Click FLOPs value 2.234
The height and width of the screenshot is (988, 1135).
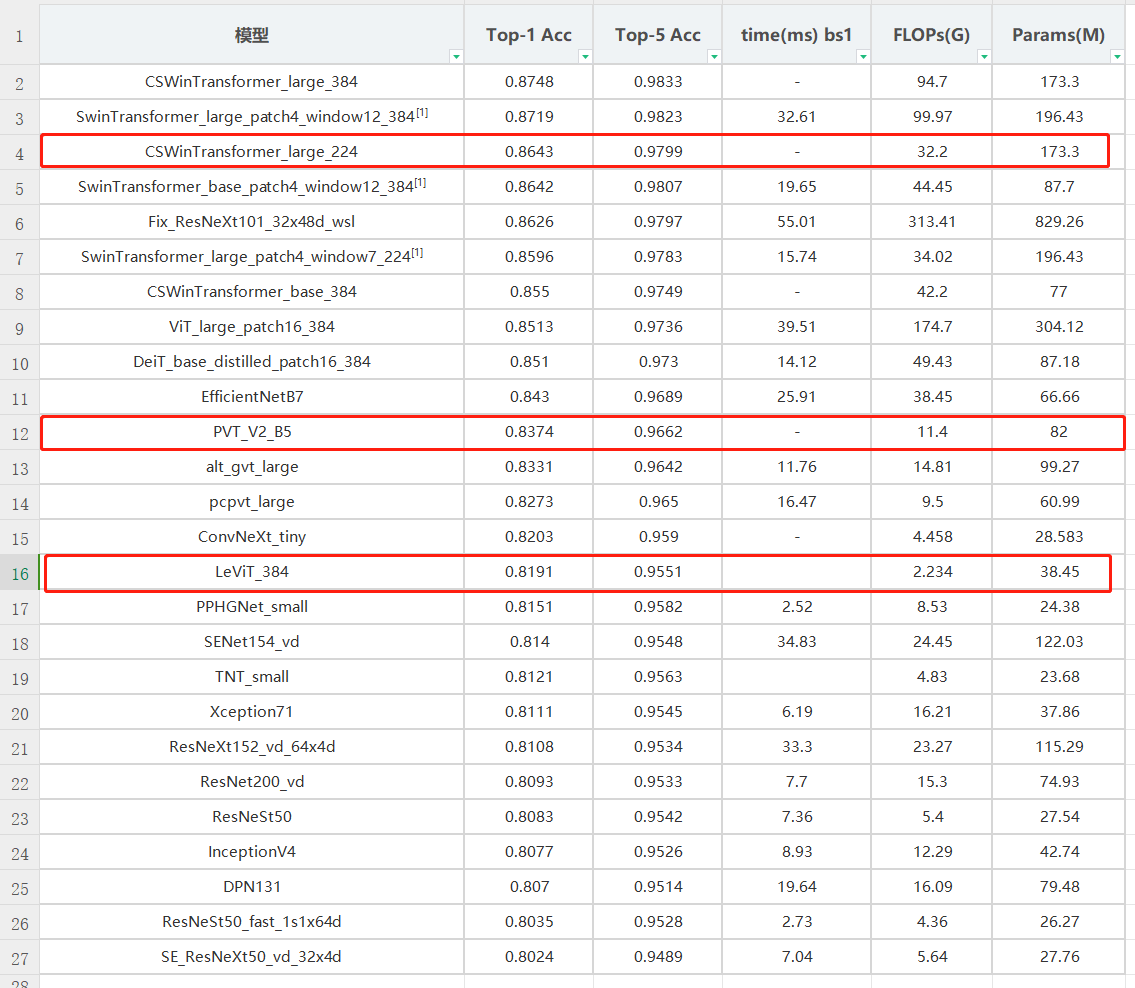point(932,572)
